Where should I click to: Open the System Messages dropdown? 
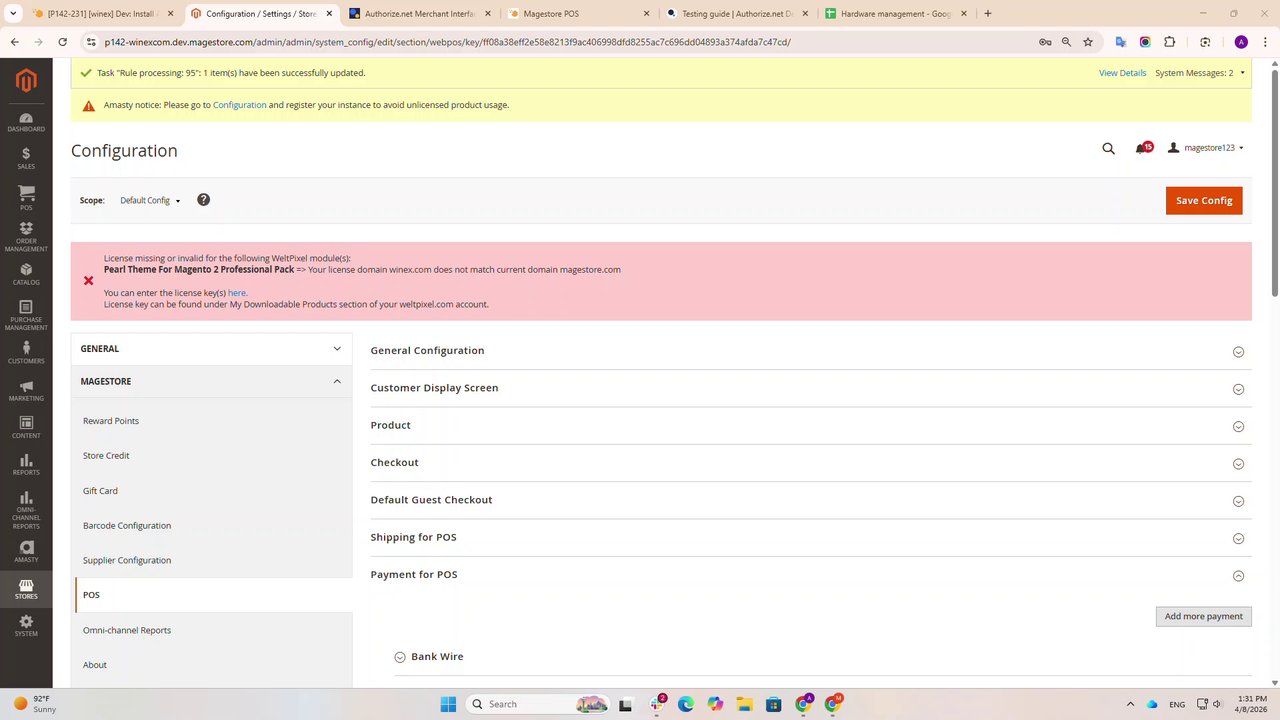[x=1201, y=73]
